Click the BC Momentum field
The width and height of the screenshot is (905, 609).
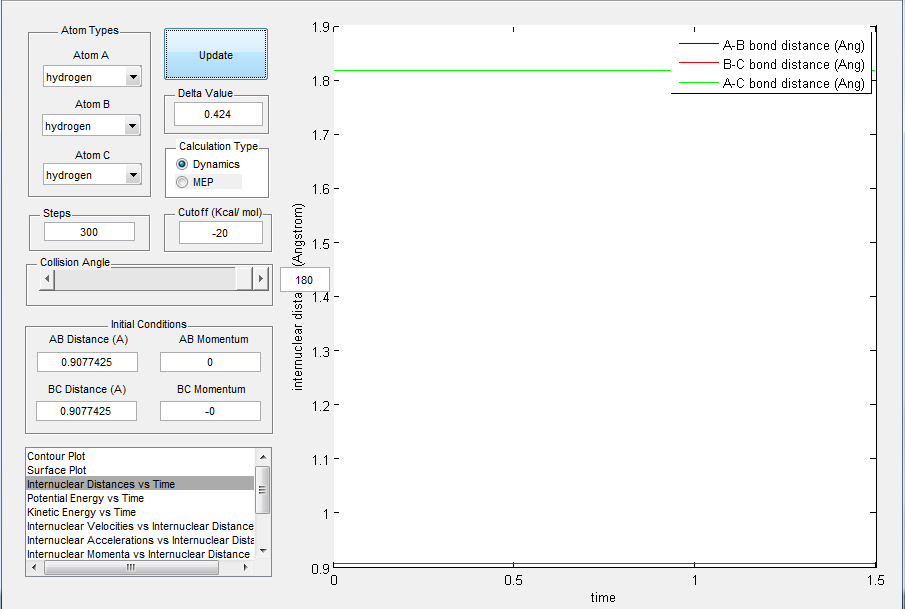click(210, 411)
